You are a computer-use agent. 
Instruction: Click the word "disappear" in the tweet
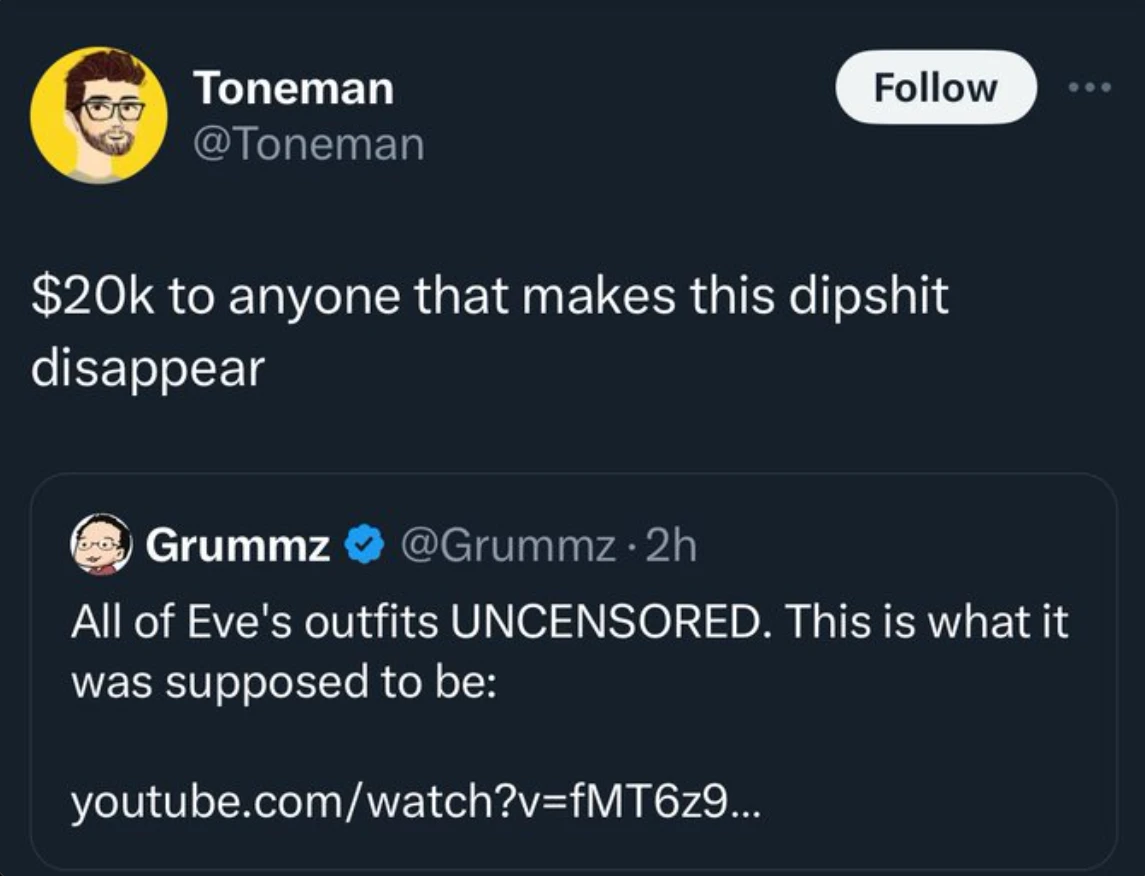point(147,369)
